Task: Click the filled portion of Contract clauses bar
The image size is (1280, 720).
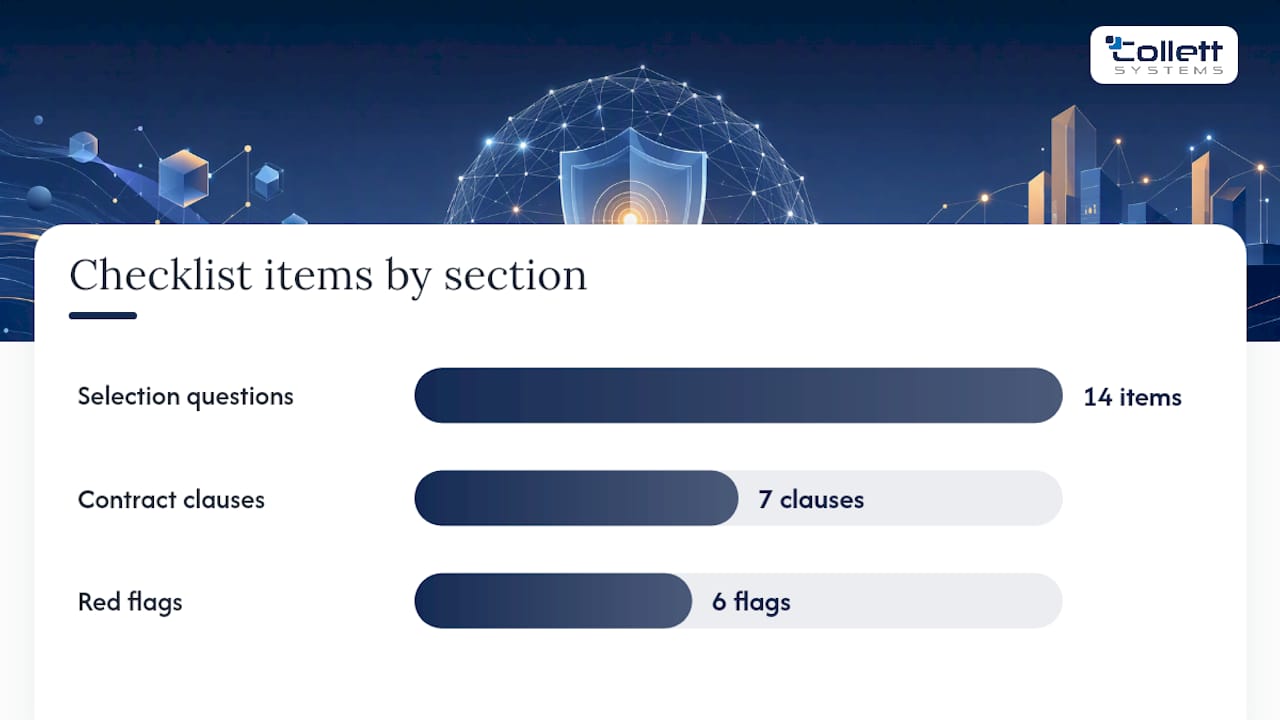Action: click(576, 498)
